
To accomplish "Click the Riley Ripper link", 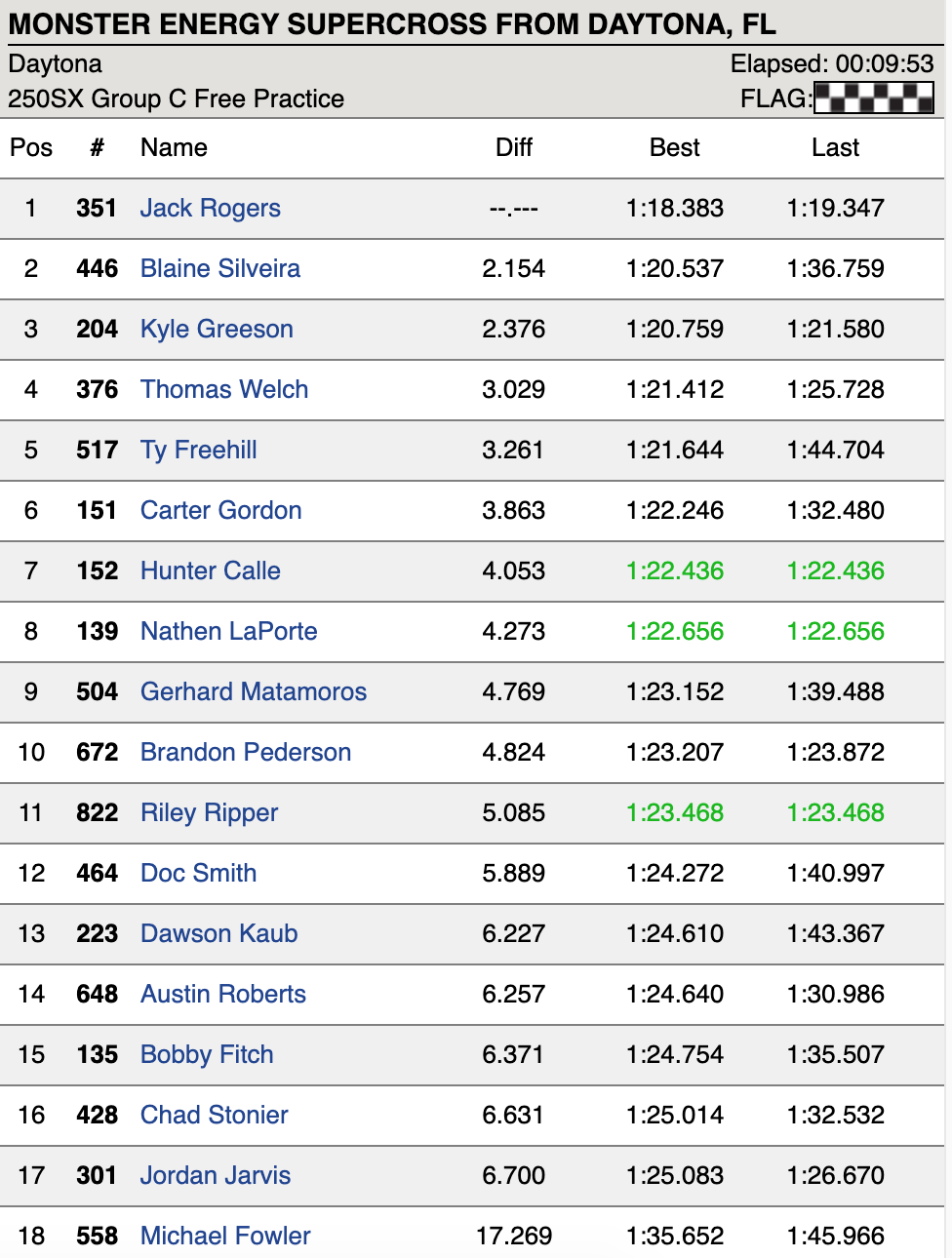I will (x=209, y=812).
